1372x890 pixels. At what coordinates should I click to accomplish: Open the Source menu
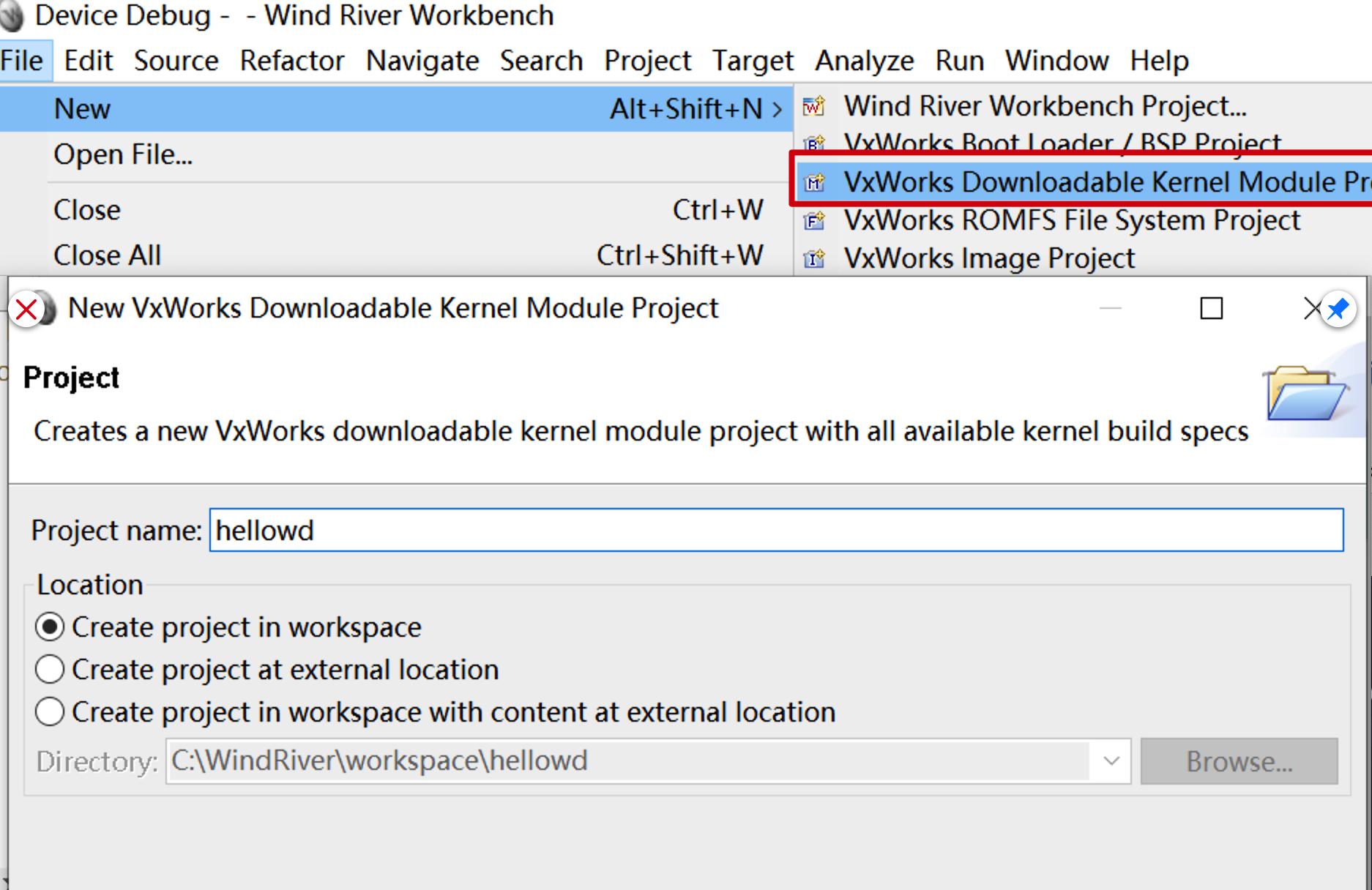click(176, 61)
